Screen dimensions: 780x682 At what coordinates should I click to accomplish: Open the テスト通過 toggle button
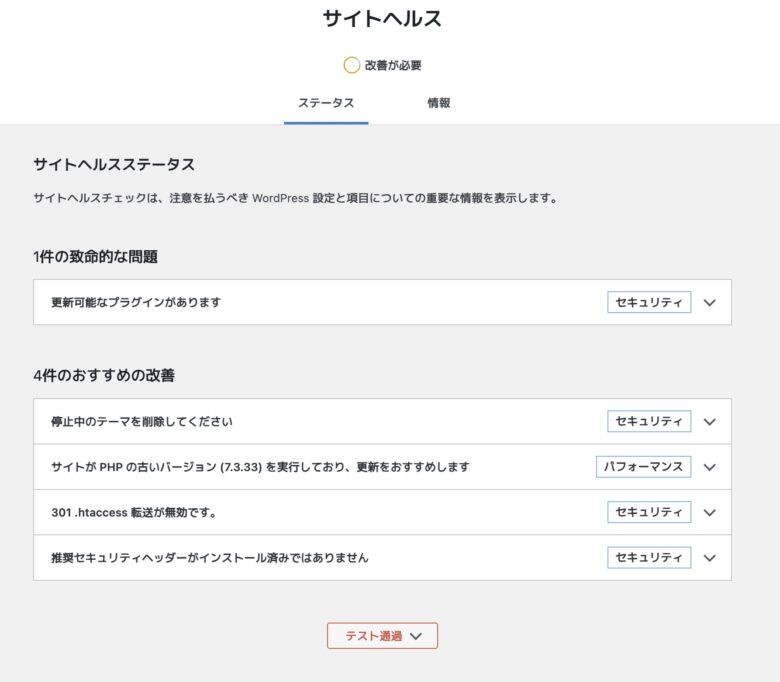pyautogui.click(x=383, y=636)
